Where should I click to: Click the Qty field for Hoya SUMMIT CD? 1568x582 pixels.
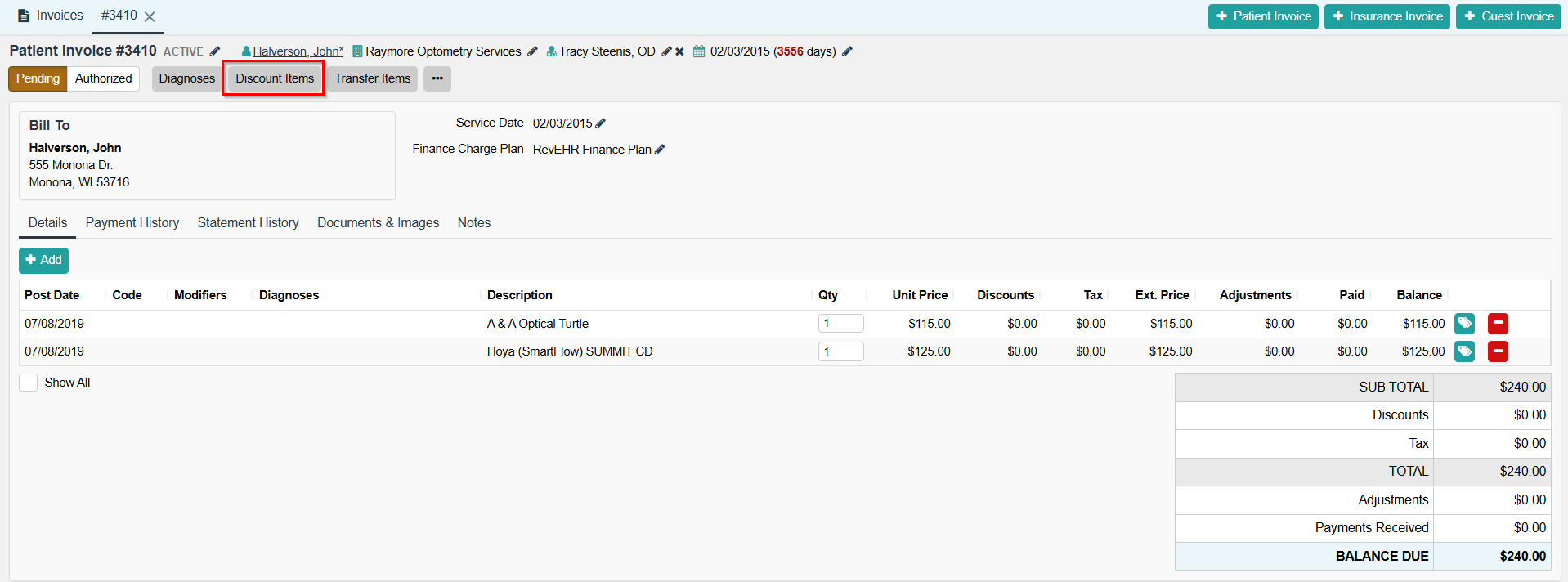pos(840,351)
